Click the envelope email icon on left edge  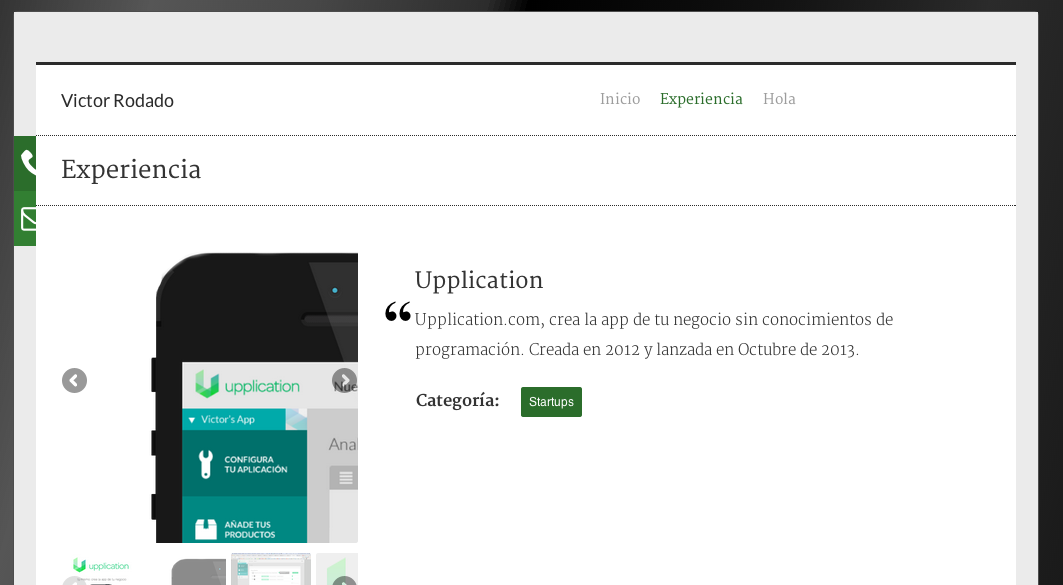coord(26,219)
